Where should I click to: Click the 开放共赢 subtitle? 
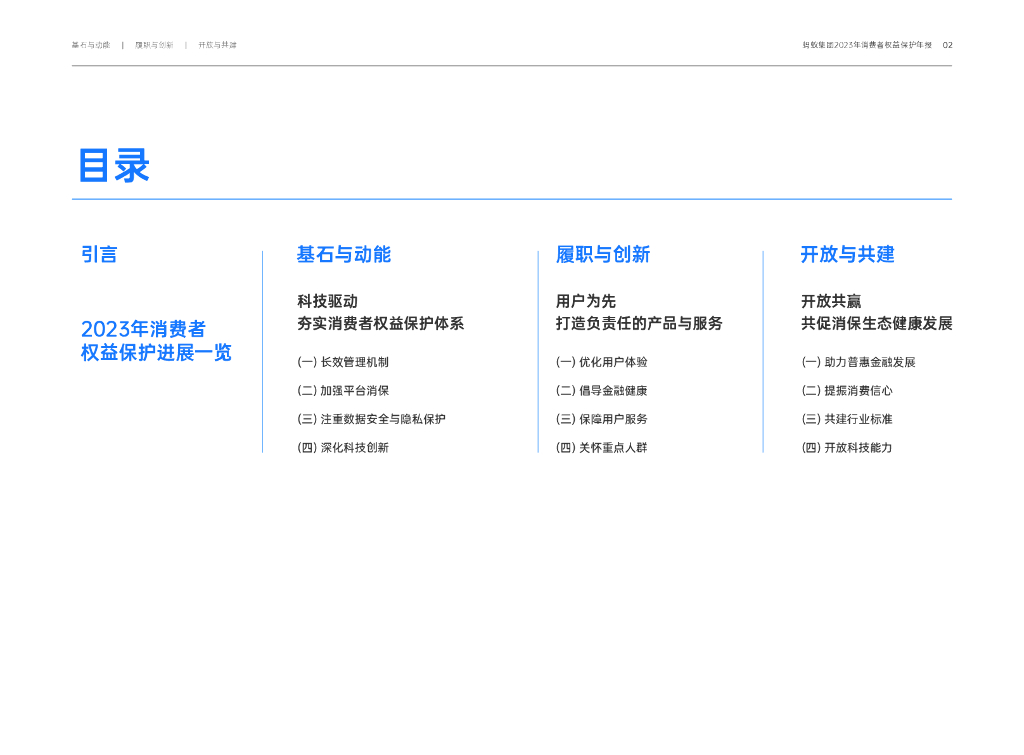tap(831, 301)
